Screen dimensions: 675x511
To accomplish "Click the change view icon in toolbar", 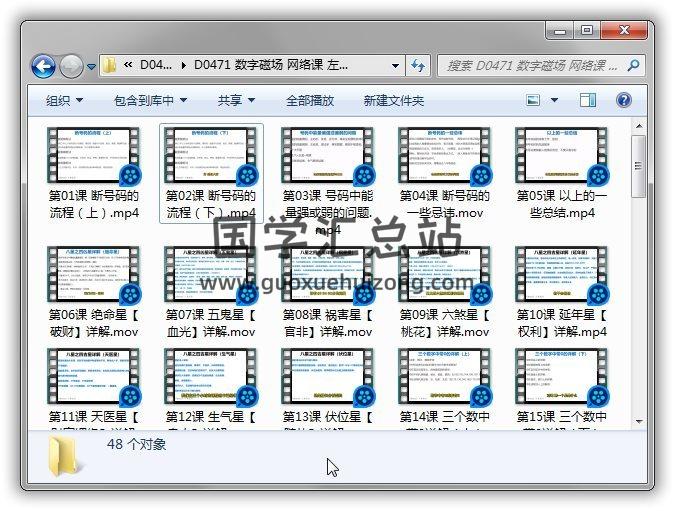I will pos(534,100).
